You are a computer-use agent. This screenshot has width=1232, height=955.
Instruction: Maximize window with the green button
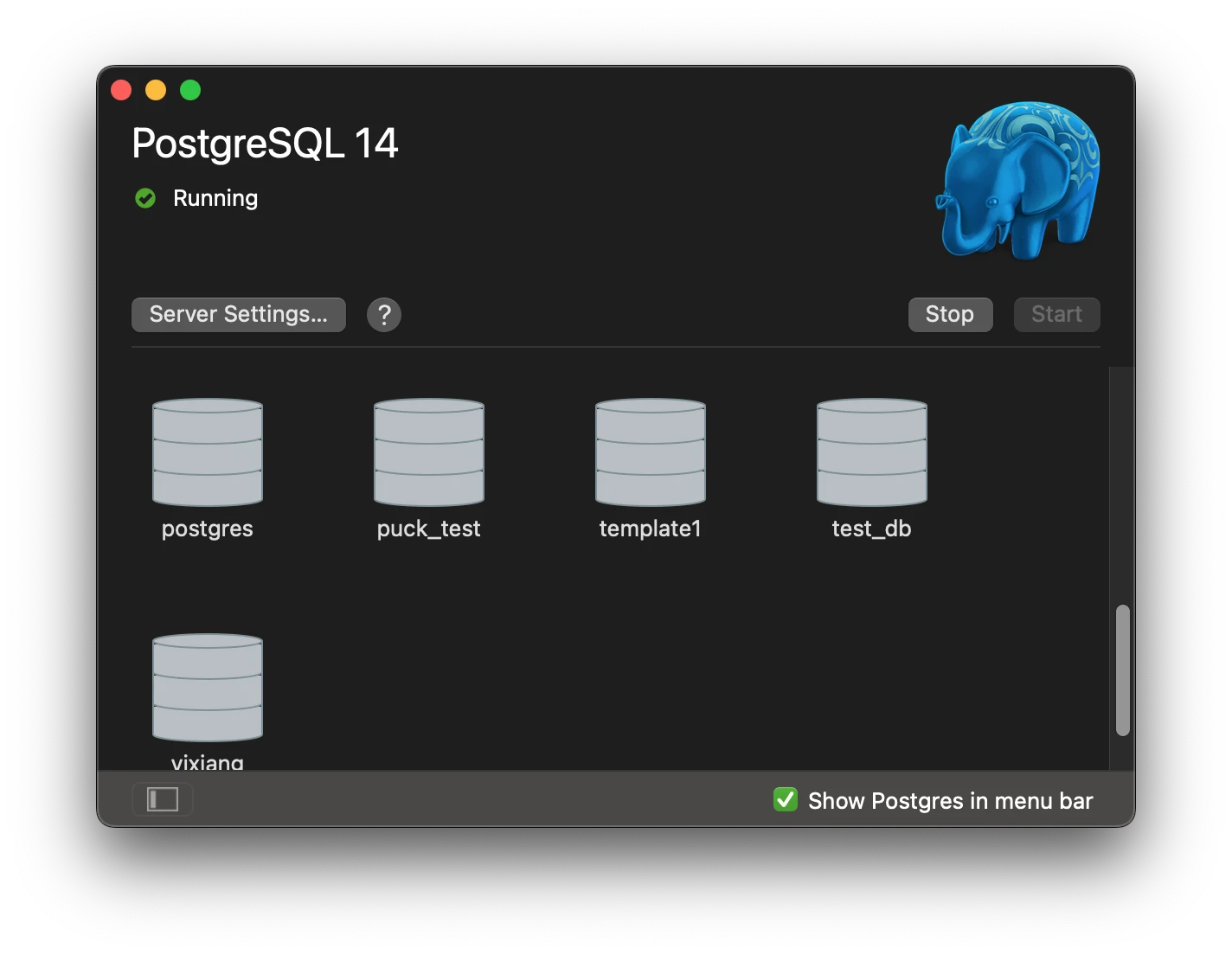pyautogui.click(x=190, y=90)
